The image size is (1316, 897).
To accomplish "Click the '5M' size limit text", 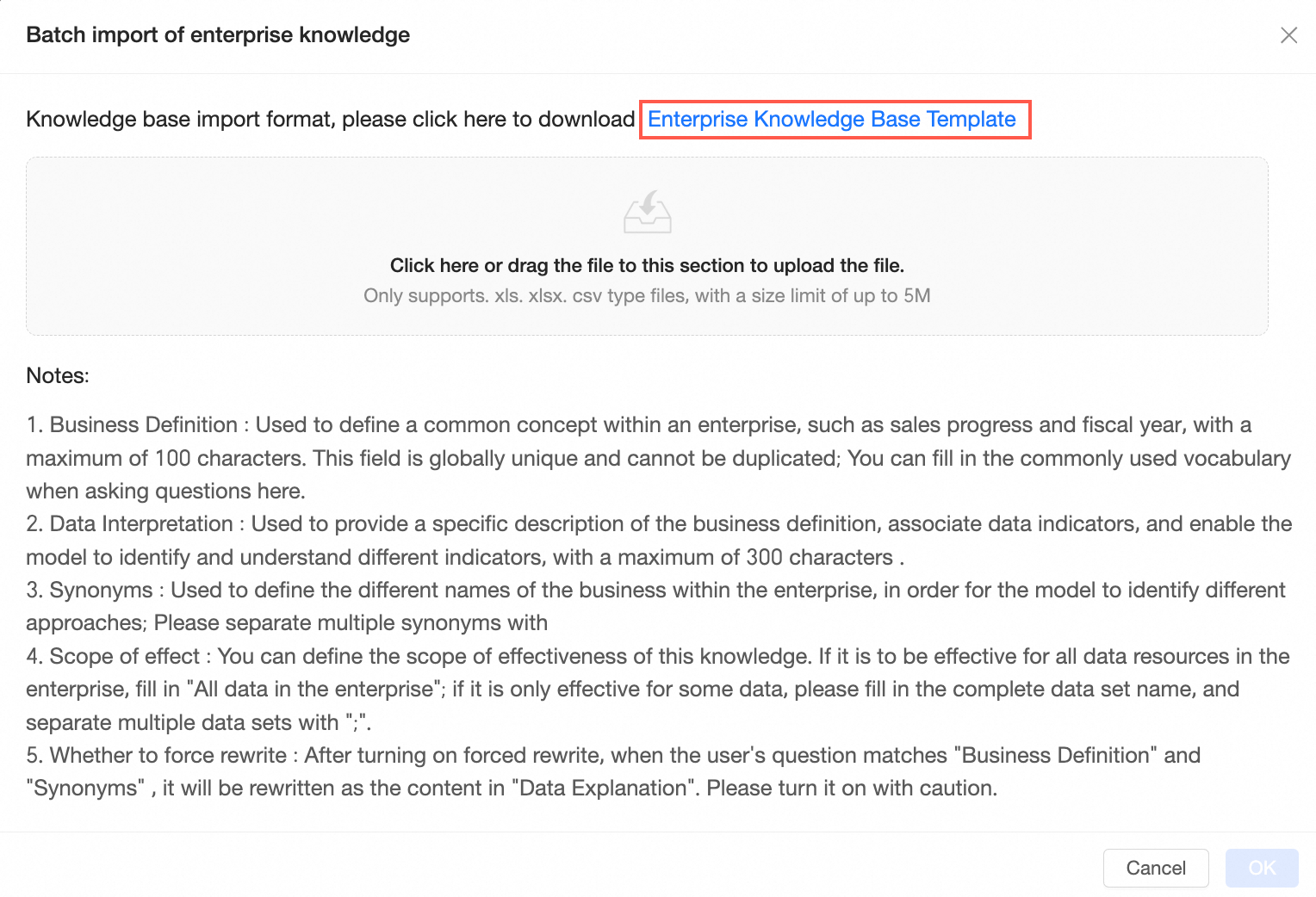I will pyautogui.click(x=917, y=295).
